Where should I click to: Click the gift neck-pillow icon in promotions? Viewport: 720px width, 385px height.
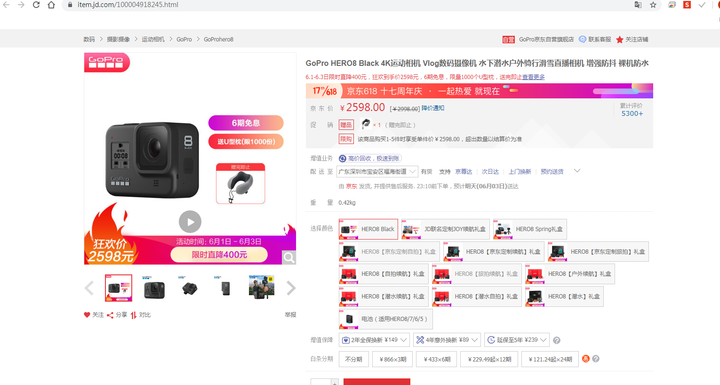pyautogui.click(x=366, y=124)
